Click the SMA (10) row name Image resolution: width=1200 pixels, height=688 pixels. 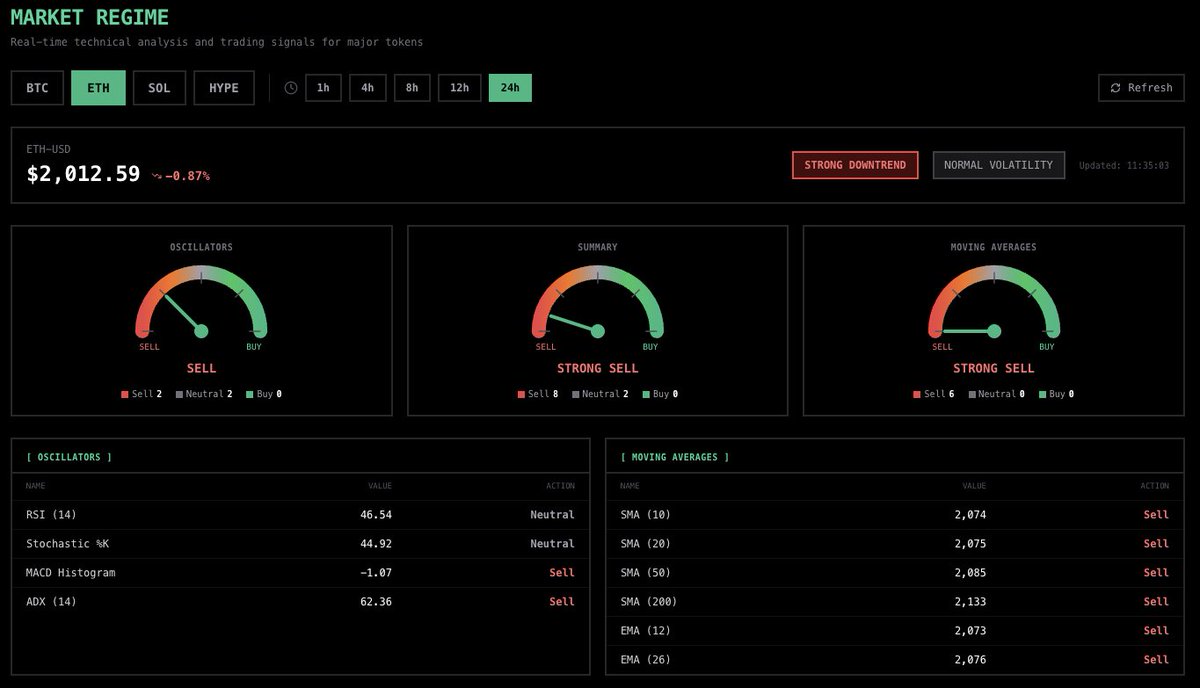coord(646,515)
